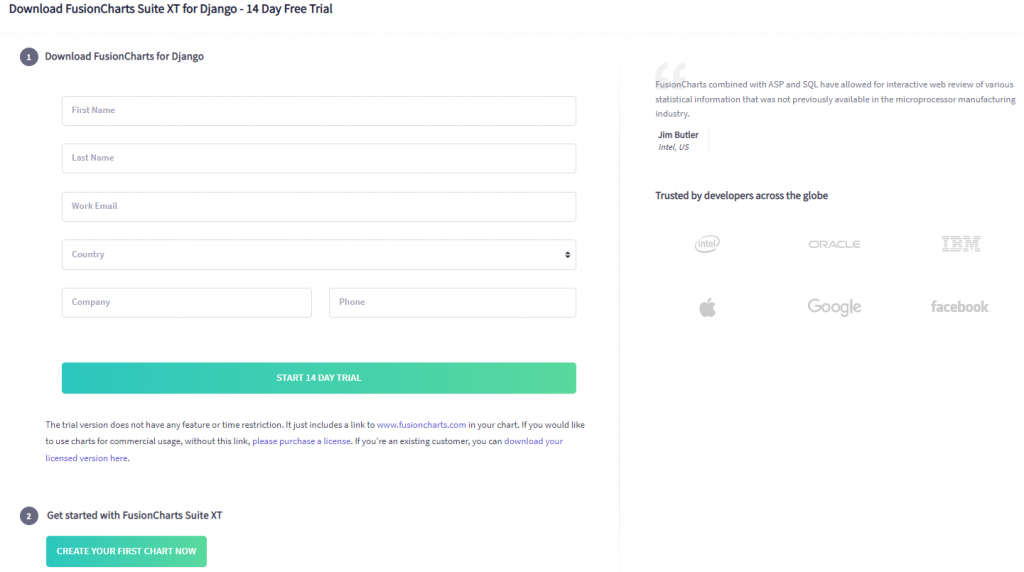The width and height of the screenshot is (1024, 572).
Task: Click the Intel logo
Action: click(707, 244)
